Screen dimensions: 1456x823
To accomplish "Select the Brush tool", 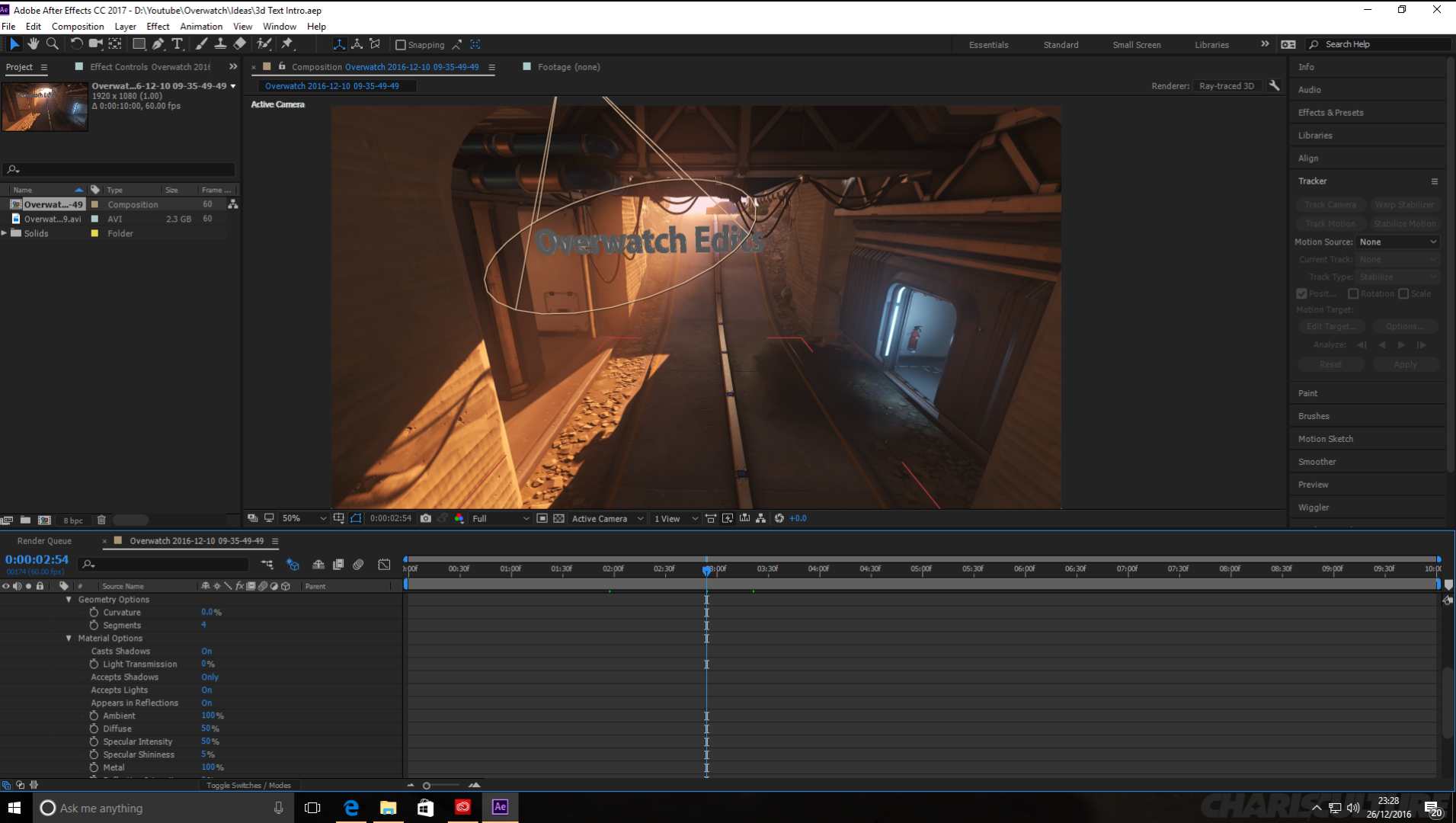I will coord(201,44).
